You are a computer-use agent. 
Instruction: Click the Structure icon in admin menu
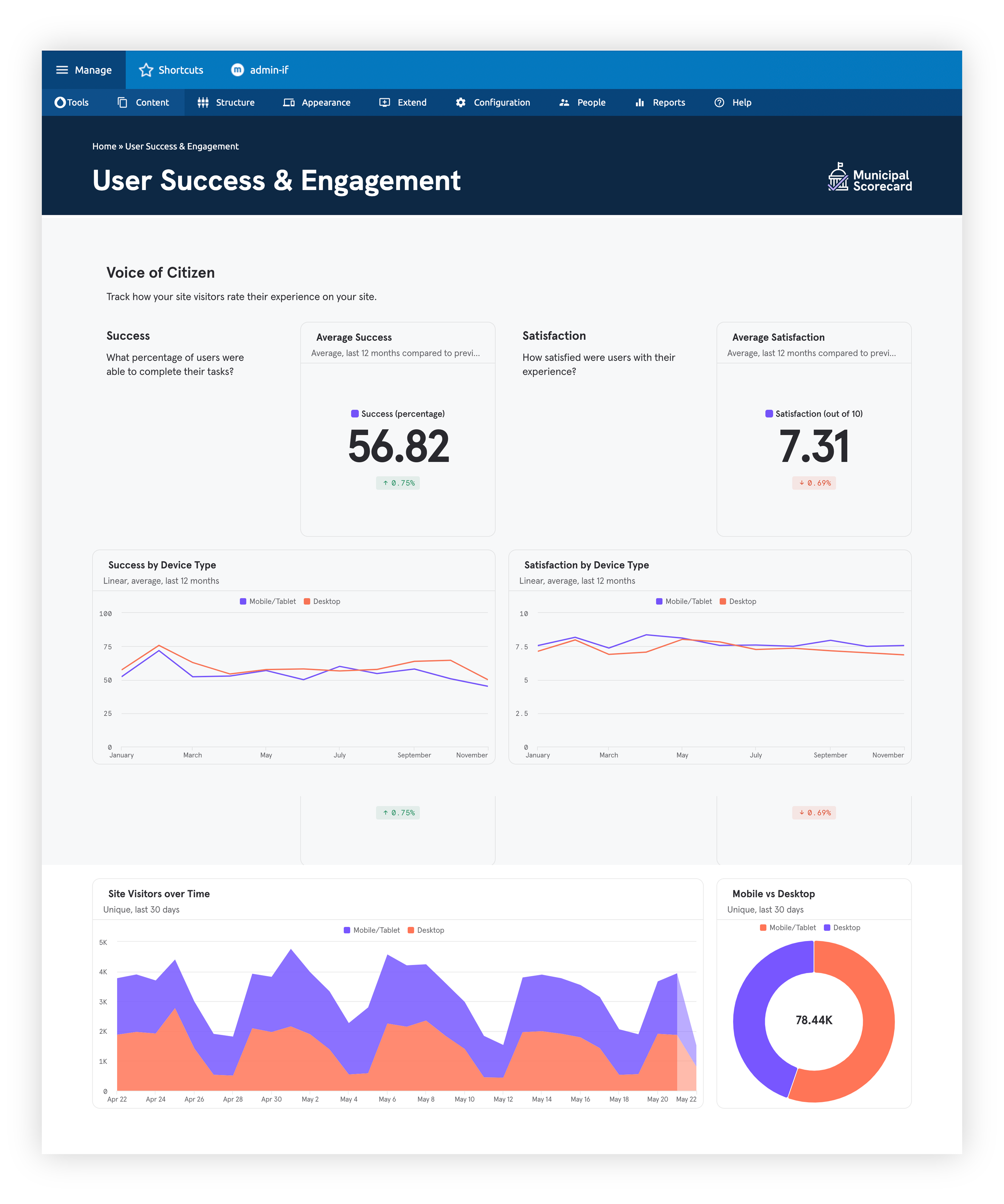(x=203, y=103)
